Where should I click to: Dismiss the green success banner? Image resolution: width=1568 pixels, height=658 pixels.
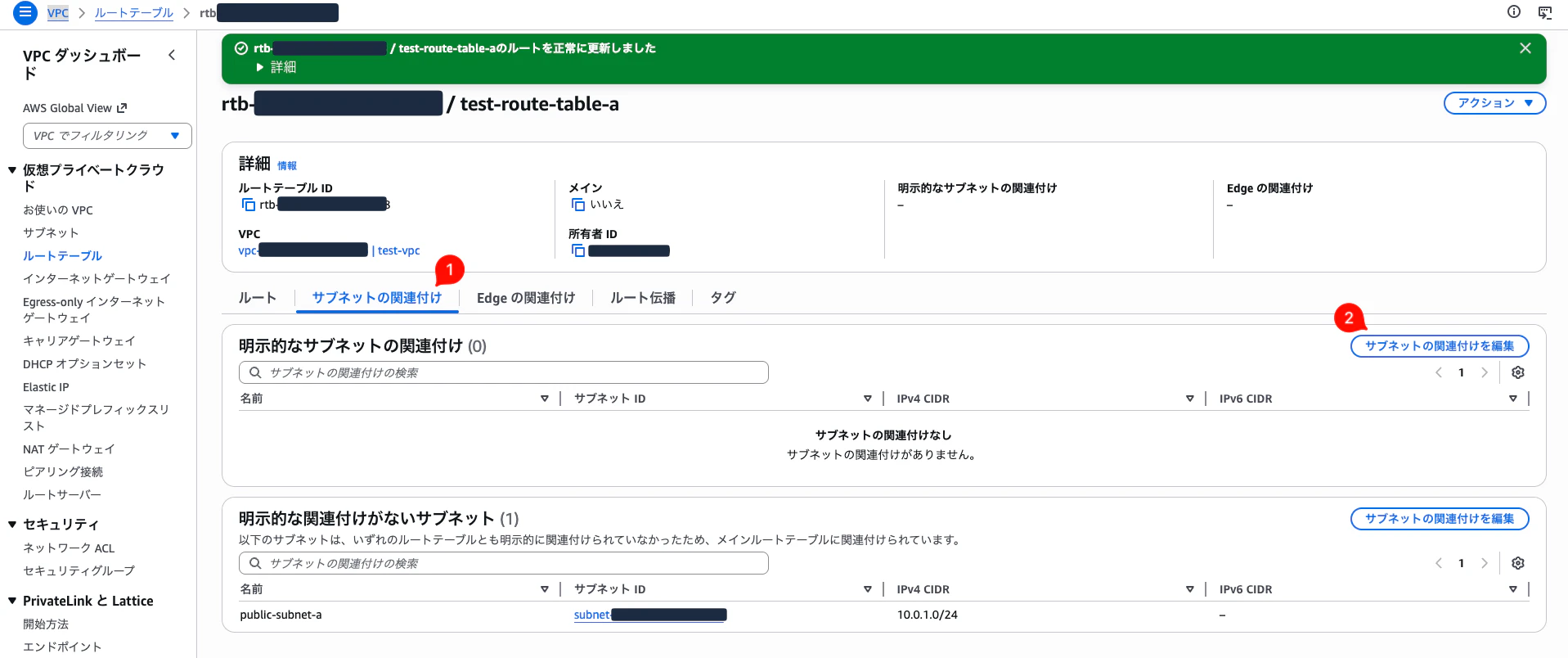[1525, 48]
